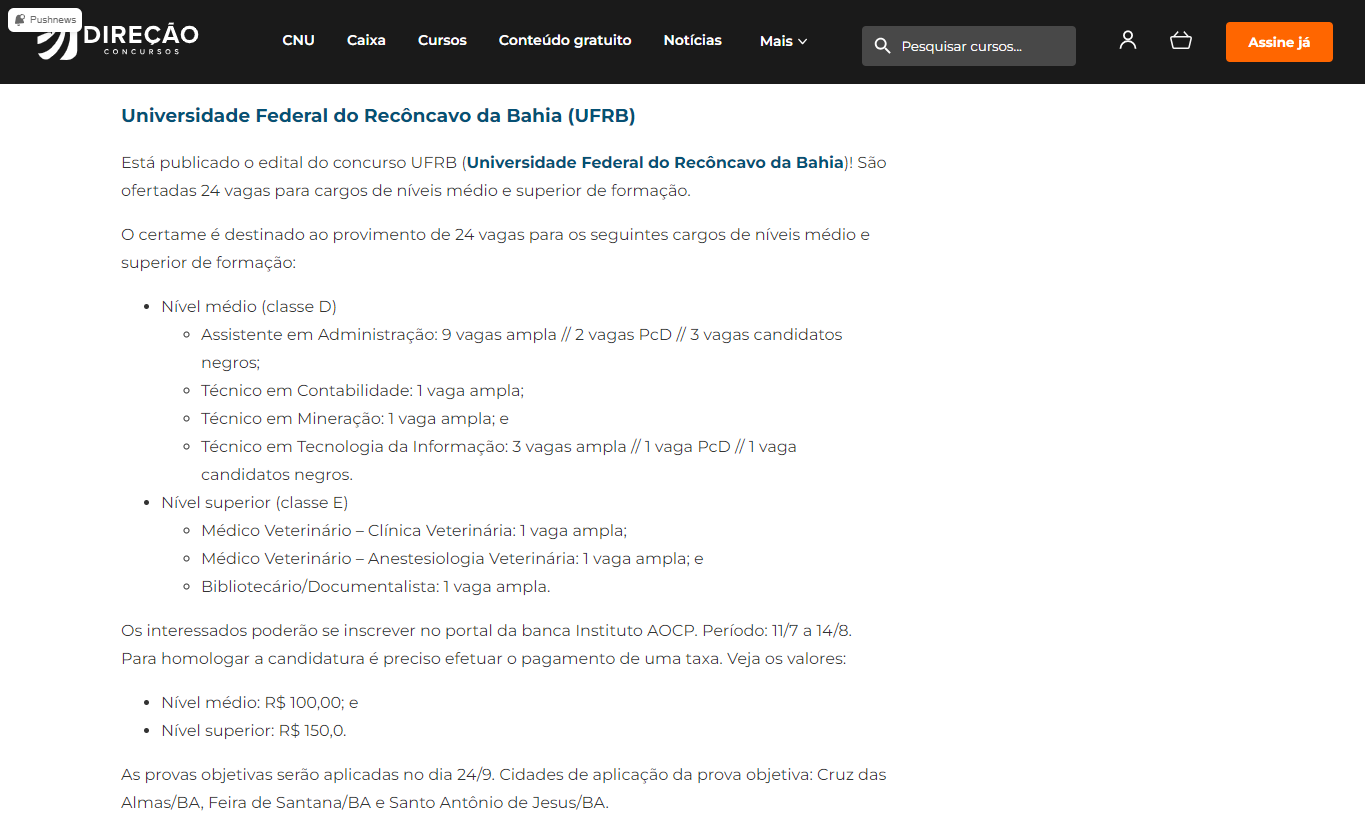Click the search magnifier icon
Image resolution: width=1365 pixels, height=828 pixels.
(882, 46)
